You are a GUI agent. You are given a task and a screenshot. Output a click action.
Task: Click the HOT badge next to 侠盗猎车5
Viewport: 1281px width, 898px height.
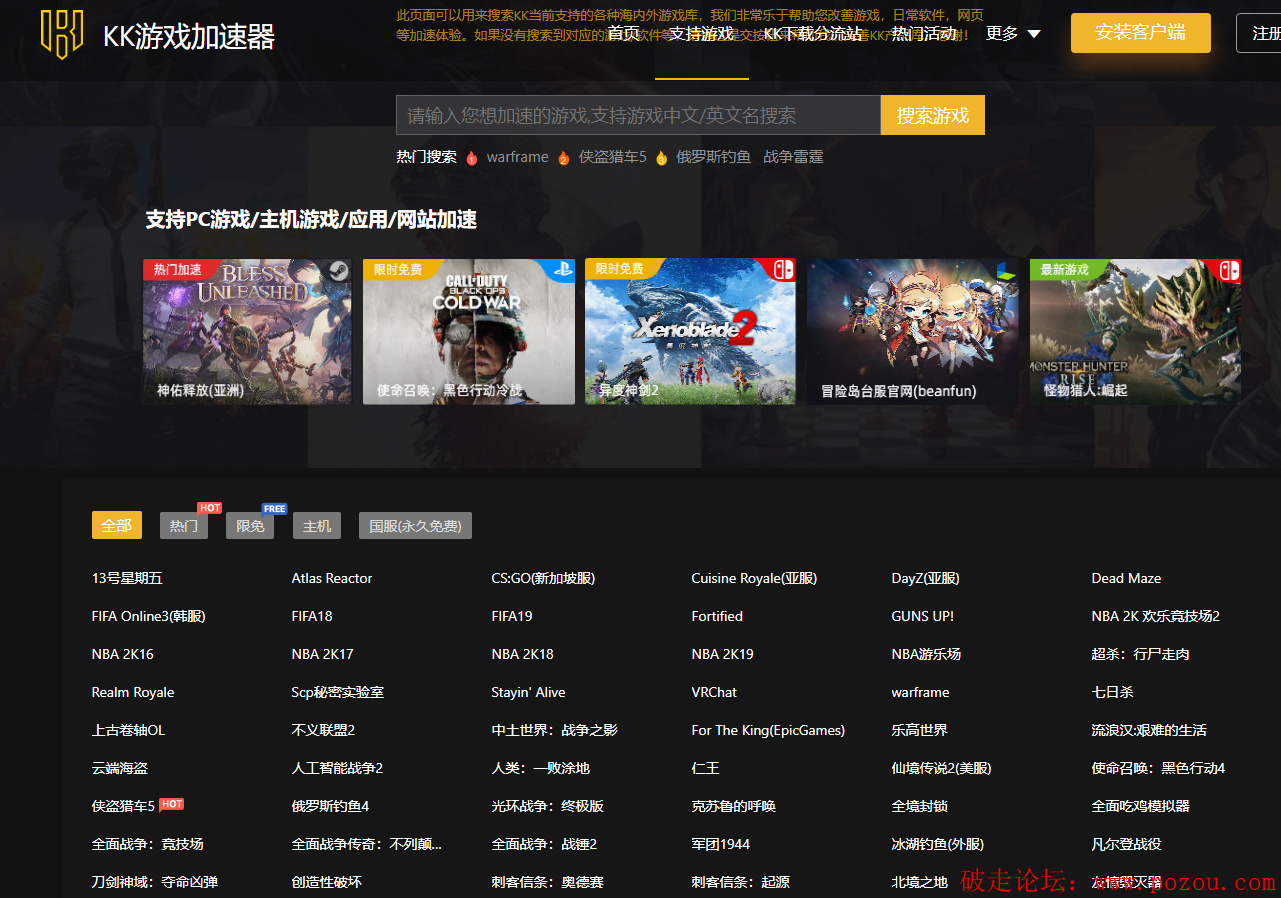(172, 804)
